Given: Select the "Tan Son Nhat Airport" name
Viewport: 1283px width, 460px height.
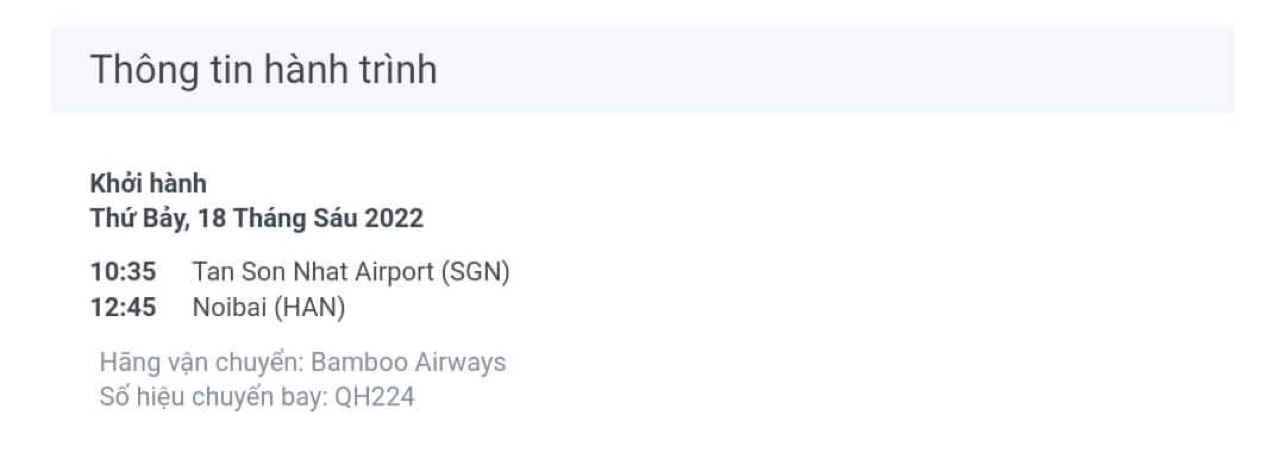Looking at the screenshot, I should click(x=312, y=272).
